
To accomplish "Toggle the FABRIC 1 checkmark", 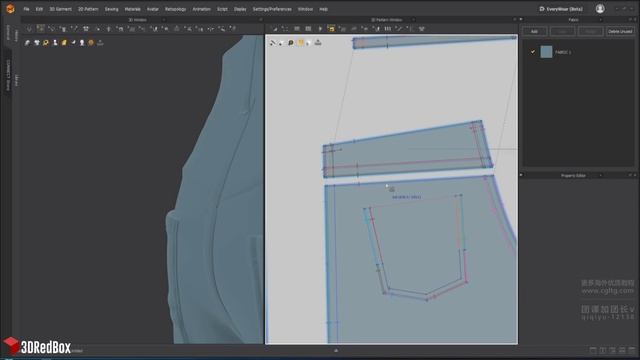I will click(533, 52).
